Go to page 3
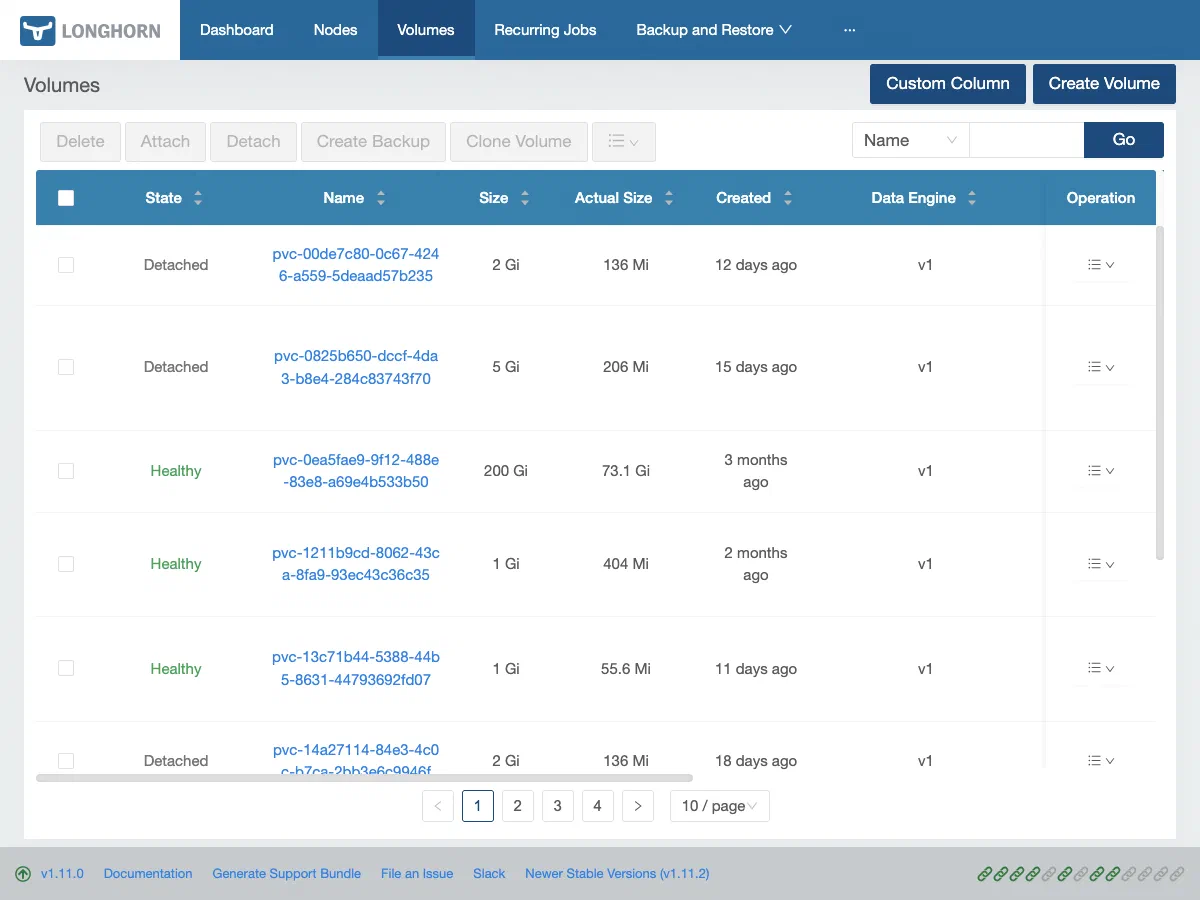This screenshot has height=900, width=1200. (558, 806)
